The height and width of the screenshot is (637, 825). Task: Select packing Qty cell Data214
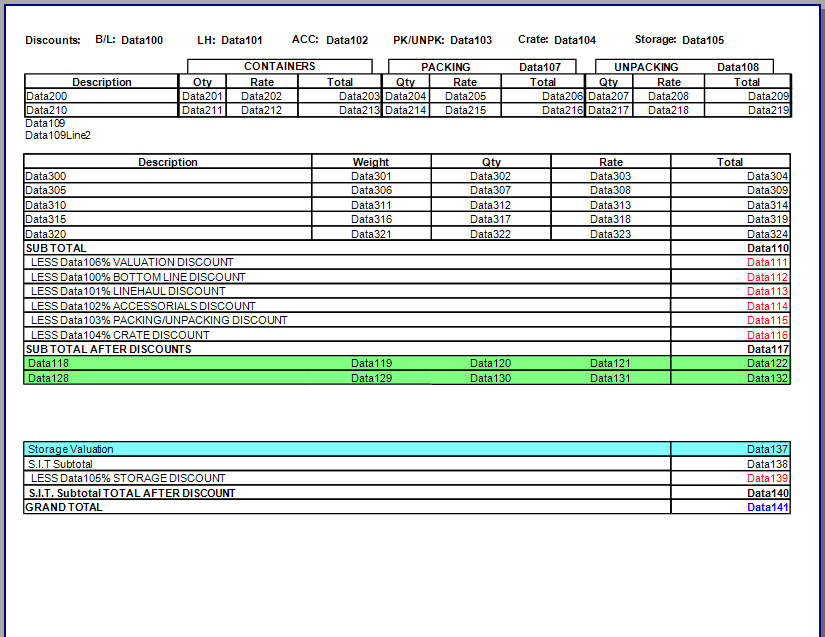click(x=406, y=110)
